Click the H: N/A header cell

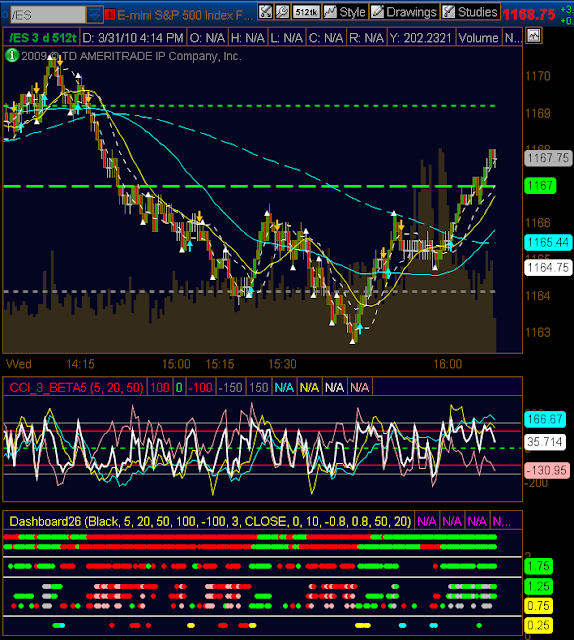pos(247,38)
